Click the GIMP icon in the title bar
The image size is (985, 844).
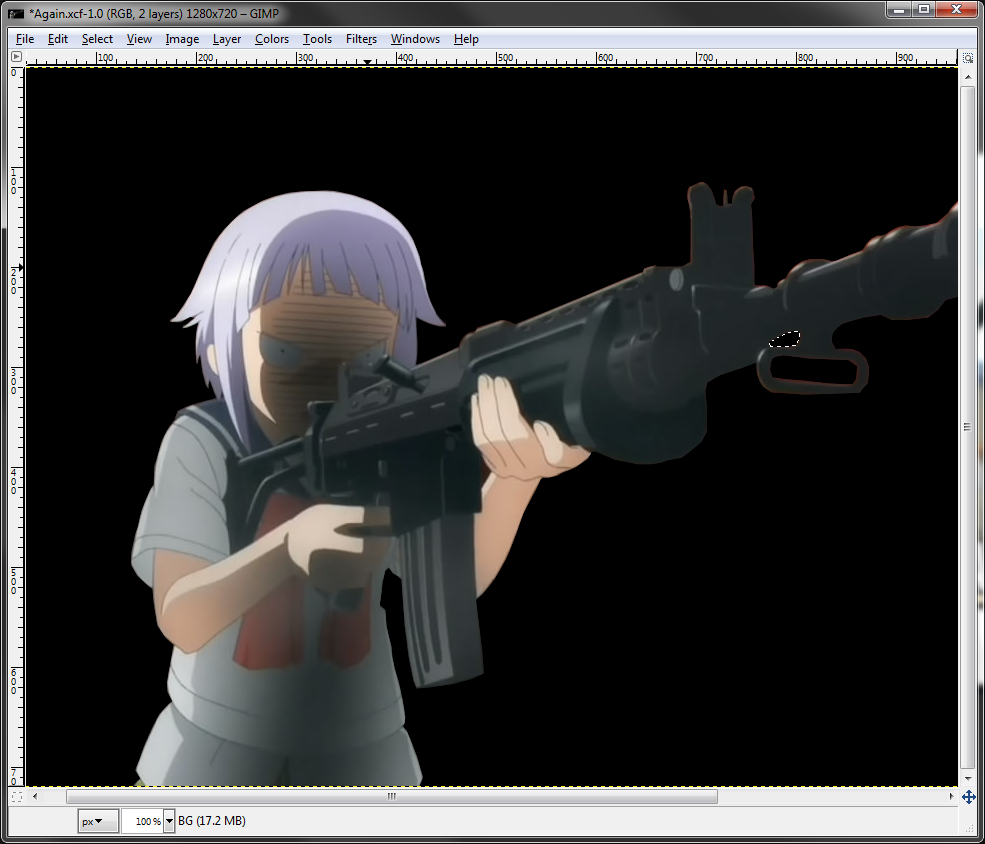pyautogui.click(x=16, y=13)
